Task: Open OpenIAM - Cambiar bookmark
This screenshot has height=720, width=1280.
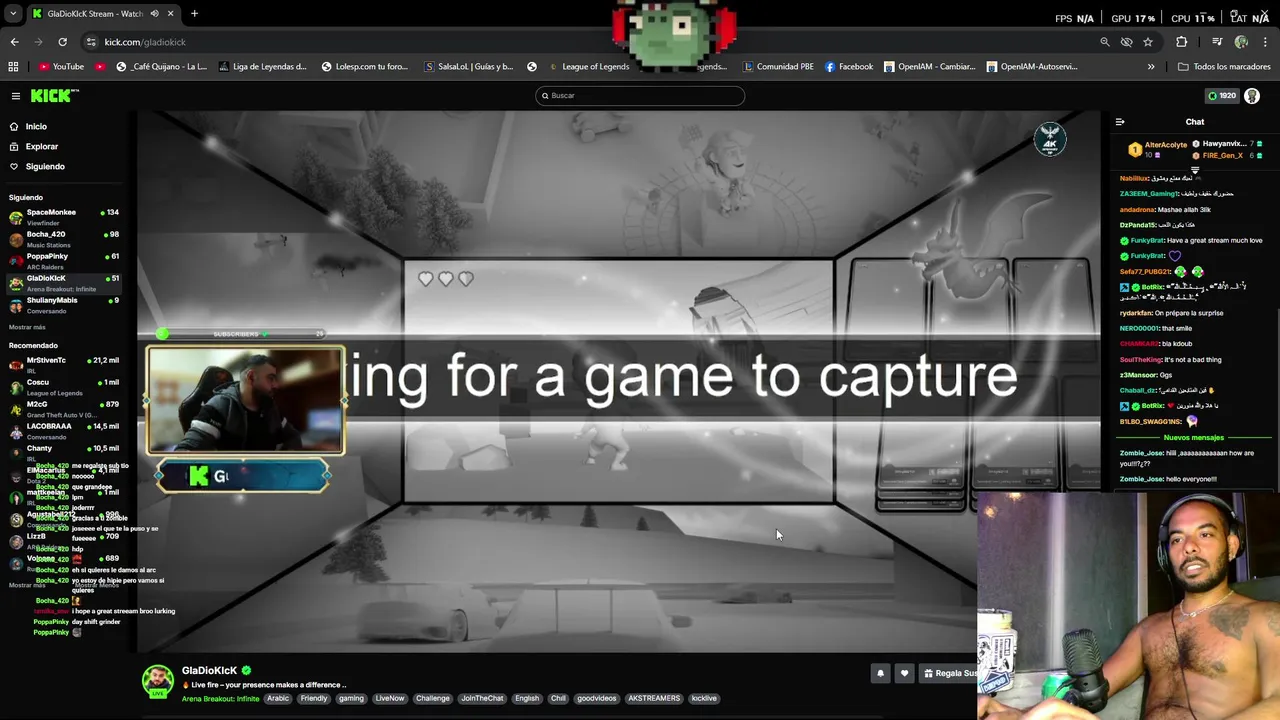Action: pyautogui.click(x=929, y=67)
